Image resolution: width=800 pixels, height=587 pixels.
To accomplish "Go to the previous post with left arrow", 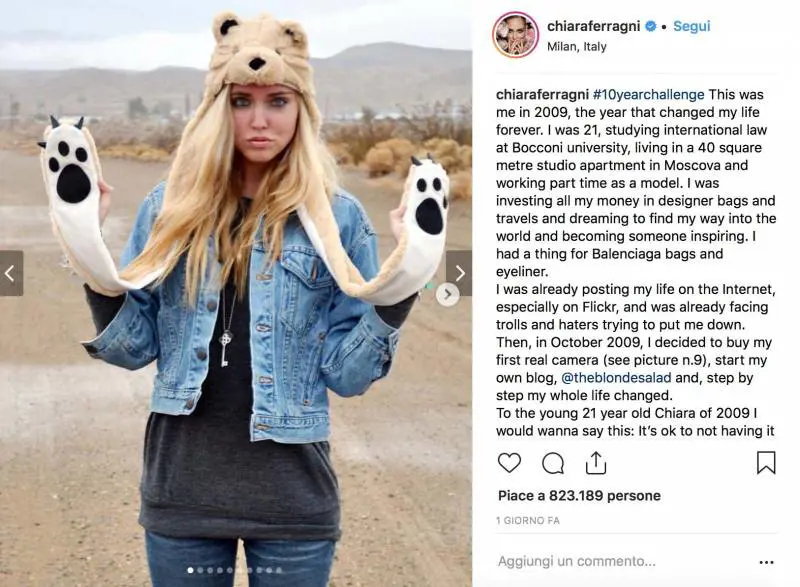I will pos(11,273).
